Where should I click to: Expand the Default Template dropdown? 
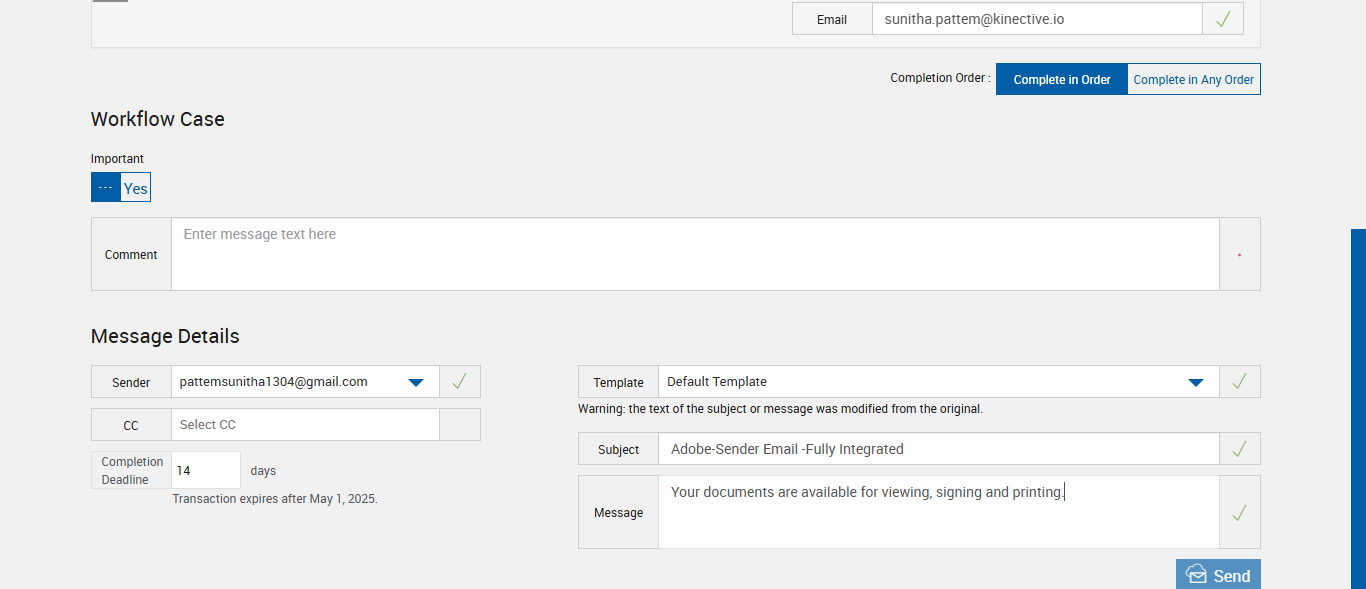pos(1194,382)
